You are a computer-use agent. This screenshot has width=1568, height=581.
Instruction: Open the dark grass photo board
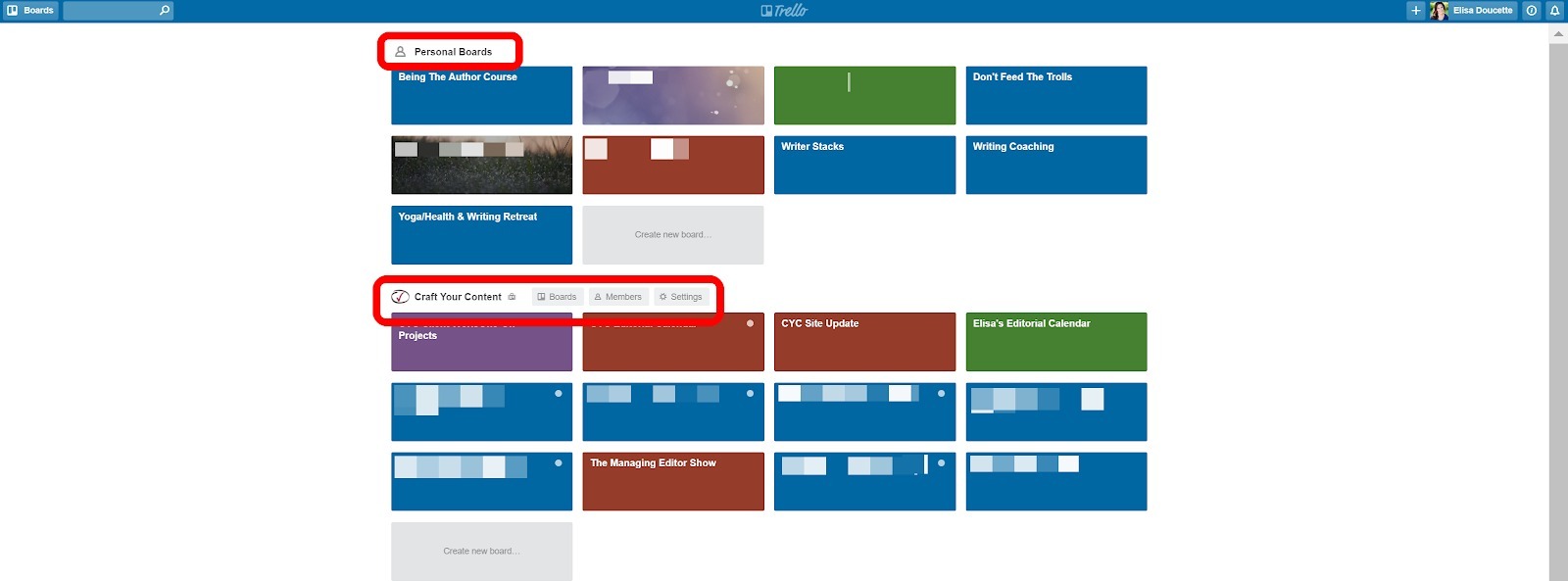pyautogui.click(x=481, y=165)
